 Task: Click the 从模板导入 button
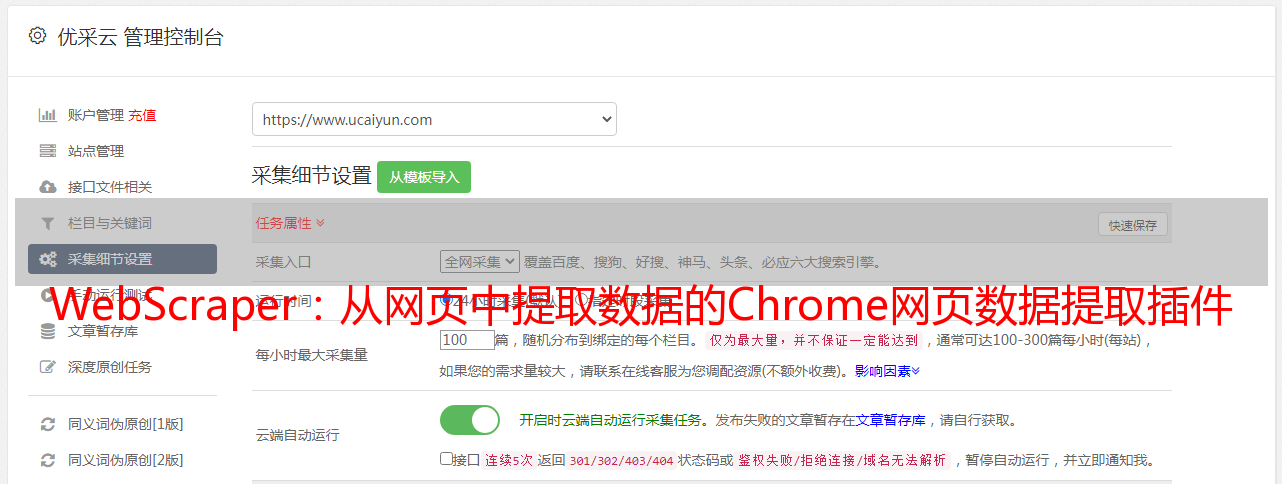click(x=424, y=177)
